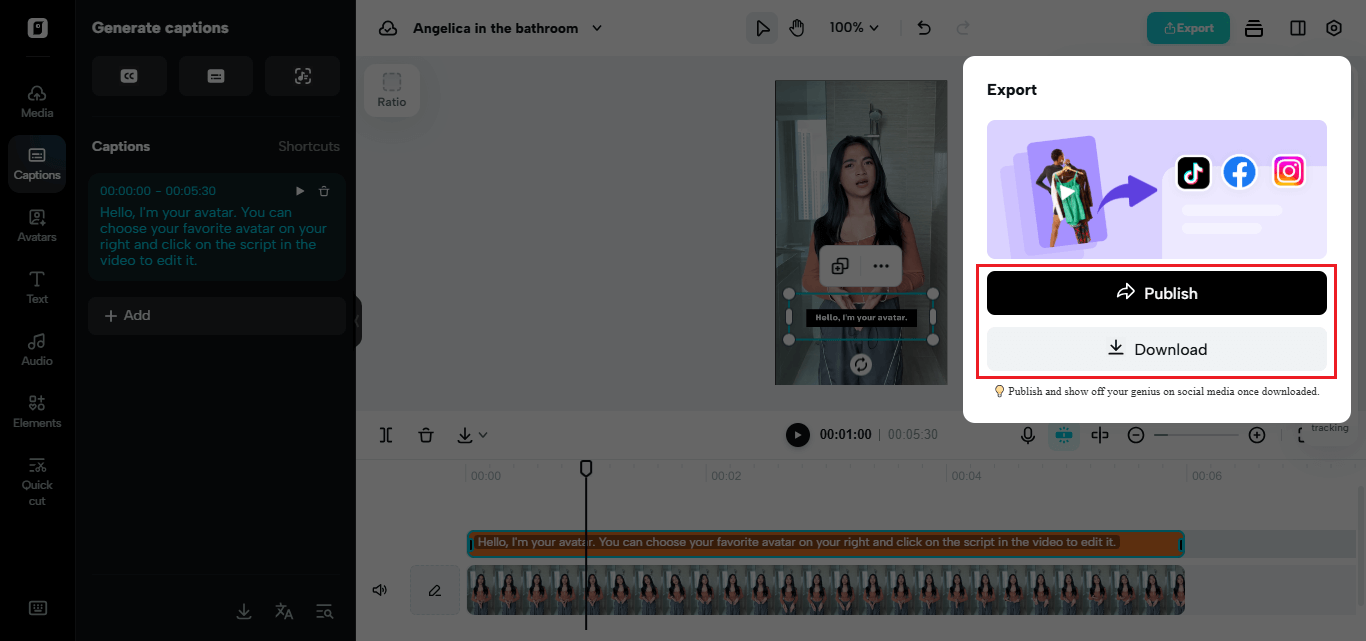
Task: Play the timeline preview
Action: pyautogui.click(x=797, y=435)
